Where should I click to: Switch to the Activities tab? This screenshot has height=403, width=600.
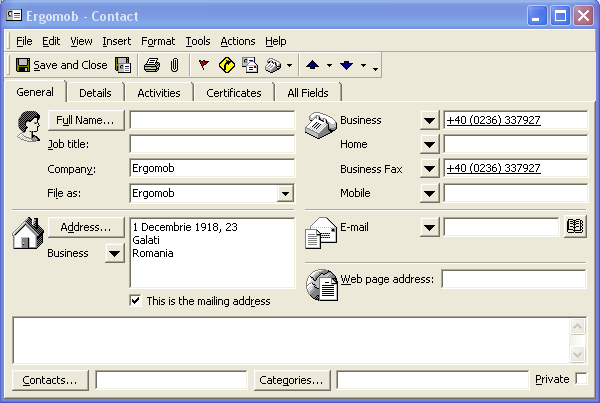159,93
